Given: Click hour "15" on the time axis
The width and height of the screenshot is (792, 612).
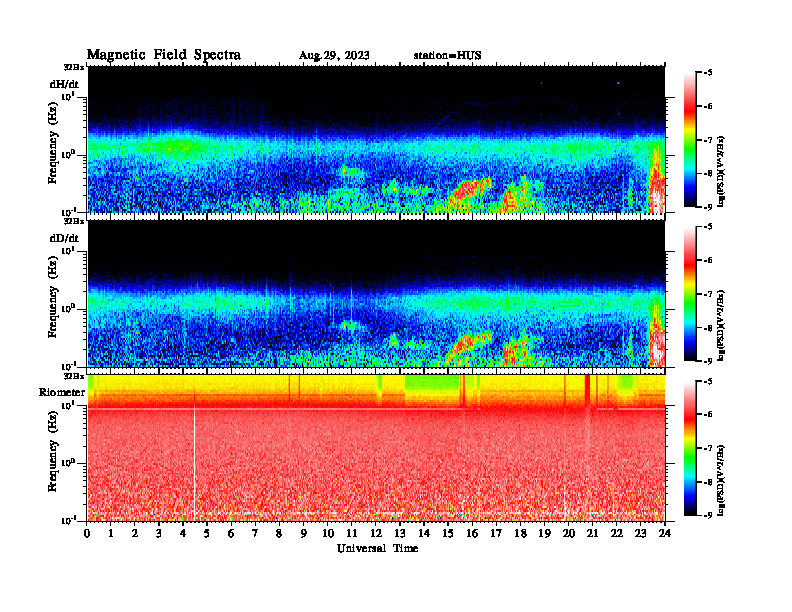Looking at the screenshot, I should 448,533.
